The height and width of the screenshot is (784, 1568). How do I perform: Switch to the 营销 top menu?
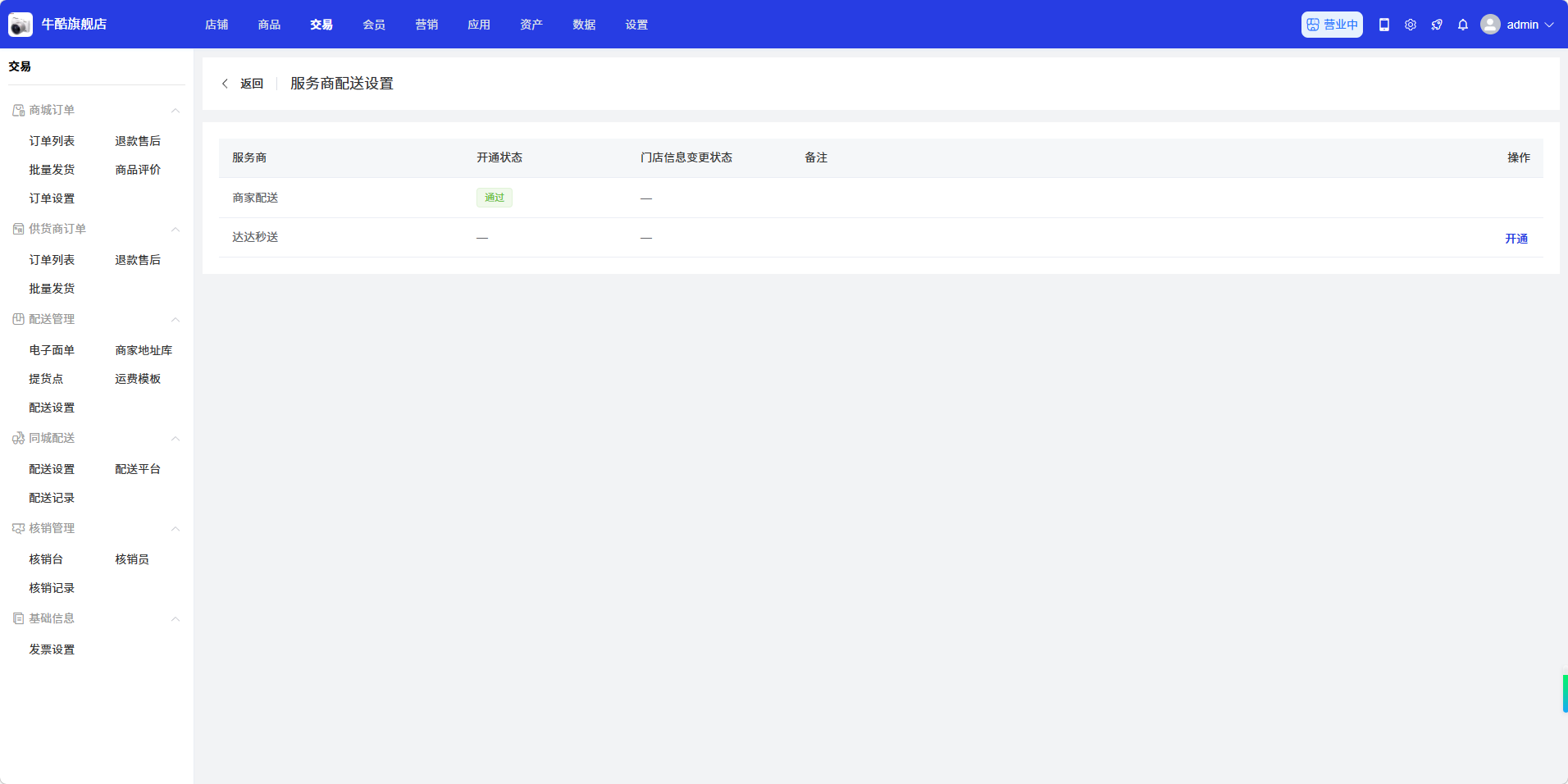click(426, 25)
